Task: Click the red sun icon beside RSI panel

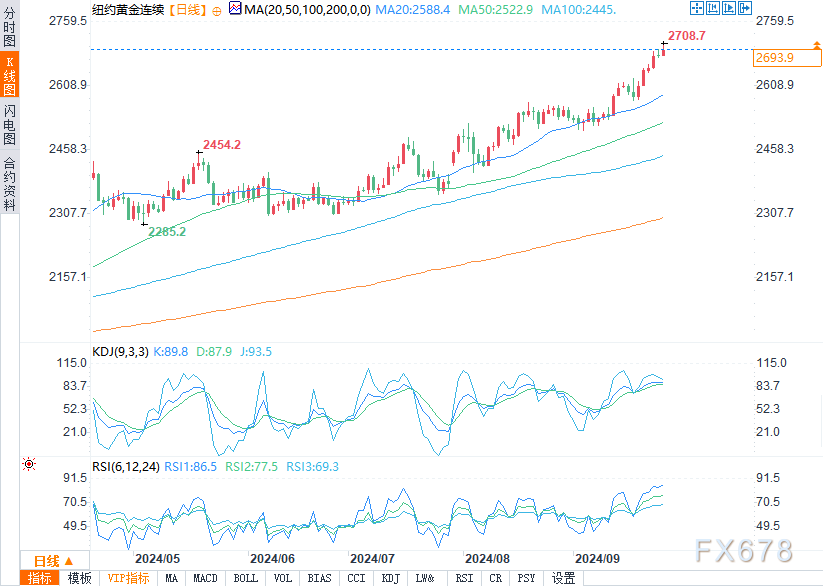Action: [29, 464]
